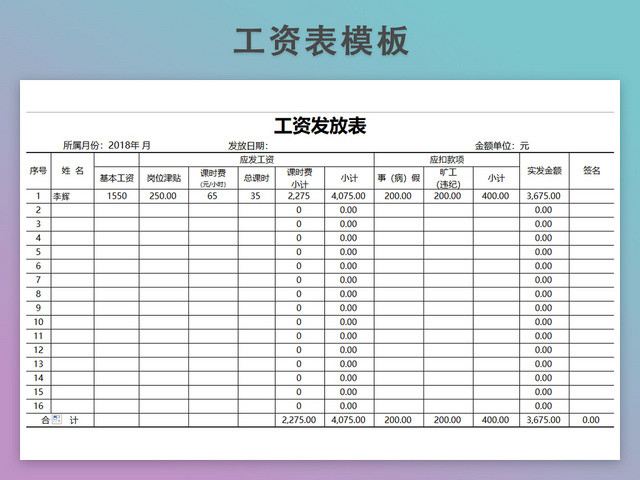The height and width of the screenshot is (480, 640).
Task: Select the 姓 名 column header
Action: 73,171
